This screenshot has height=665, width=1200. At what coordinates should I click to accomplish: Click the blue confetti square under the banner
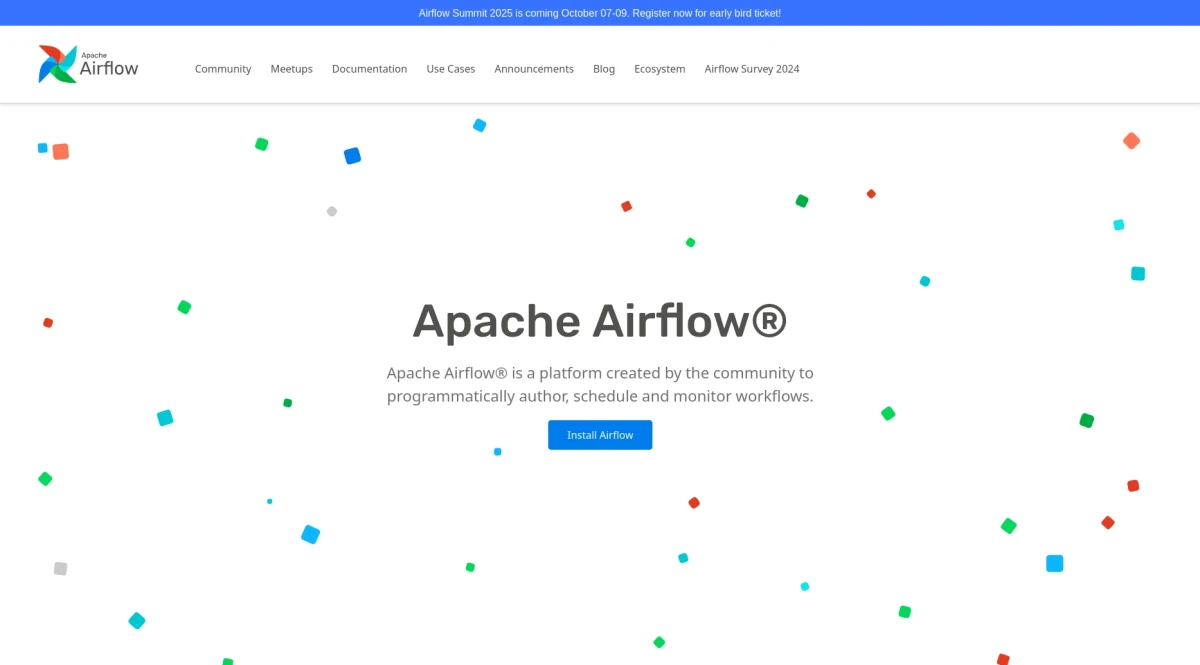352,155
